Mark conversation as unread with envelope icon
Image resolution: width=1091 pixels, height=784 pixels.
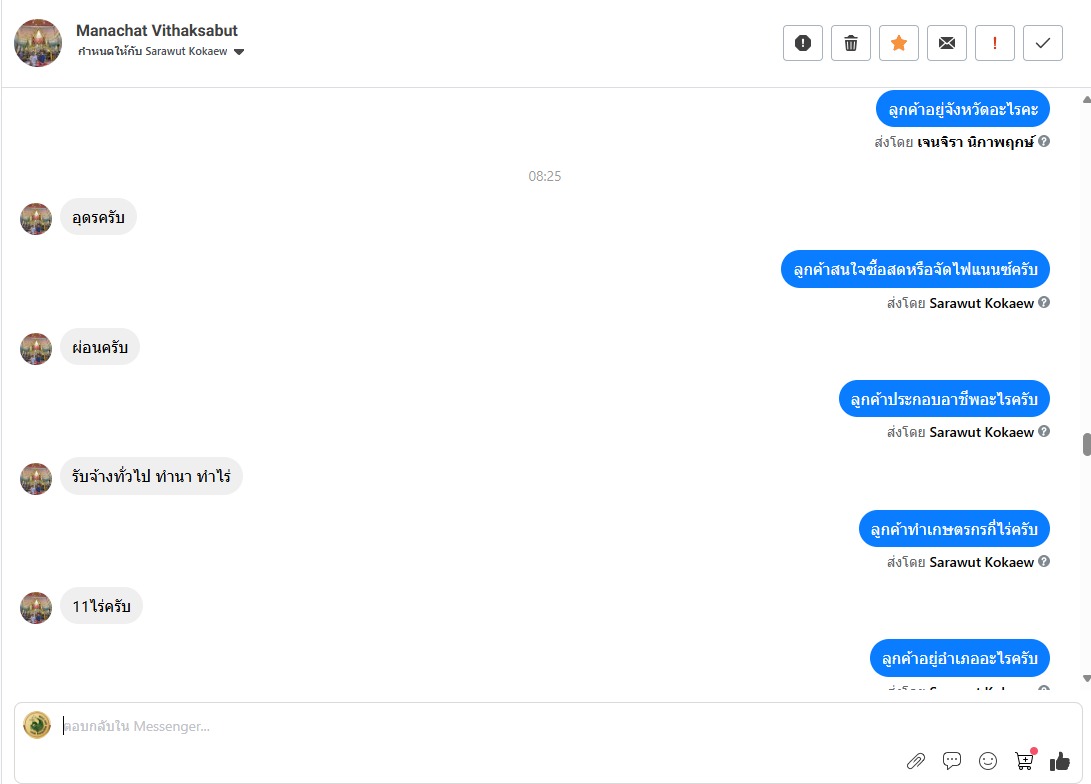tap(947, 43)
